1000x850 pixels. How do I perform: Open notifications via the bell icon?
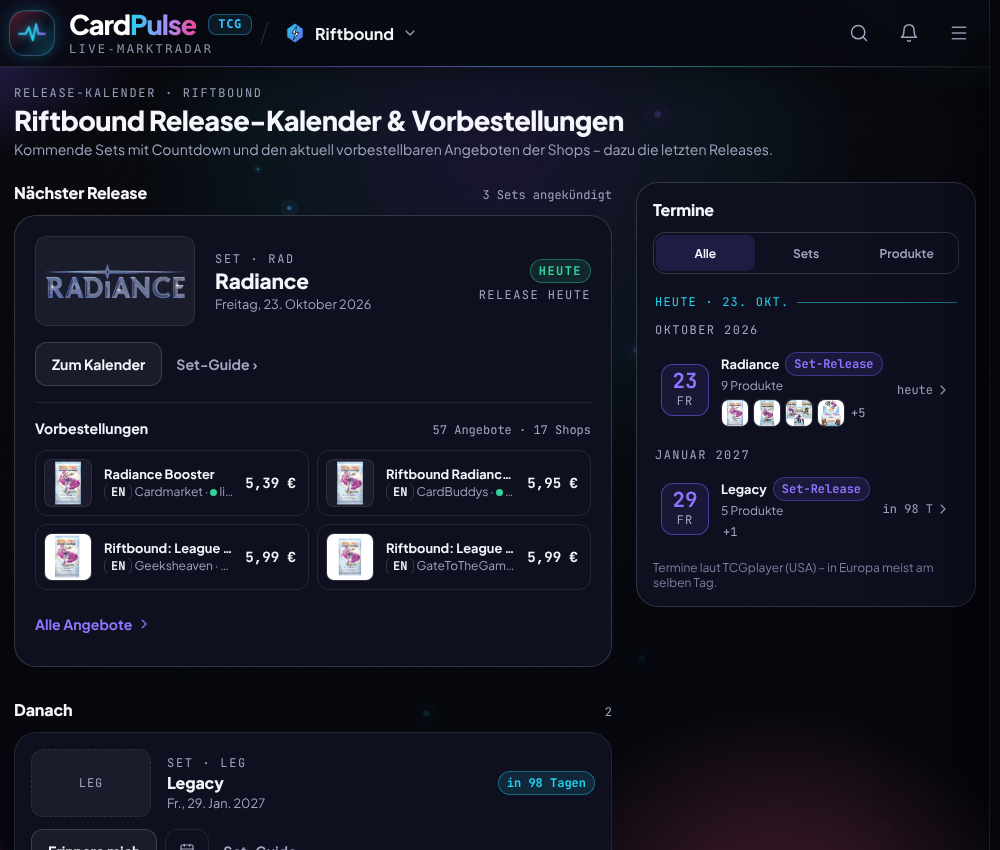909,33
